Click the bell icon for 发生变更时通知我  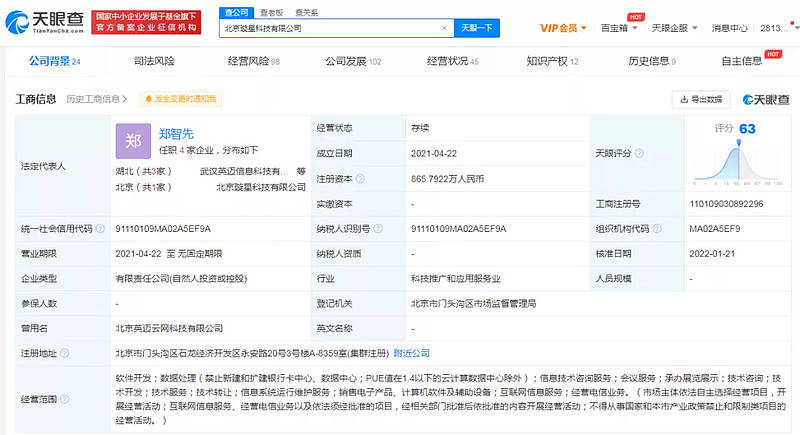click(148, 99)
